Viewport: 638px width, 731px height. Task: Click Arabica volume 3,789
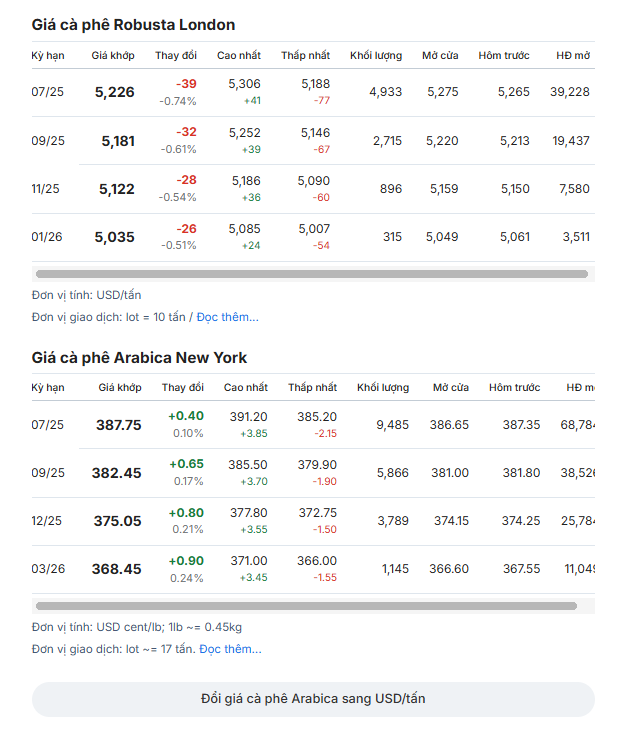pyautogui.click(x=393, y=521)
